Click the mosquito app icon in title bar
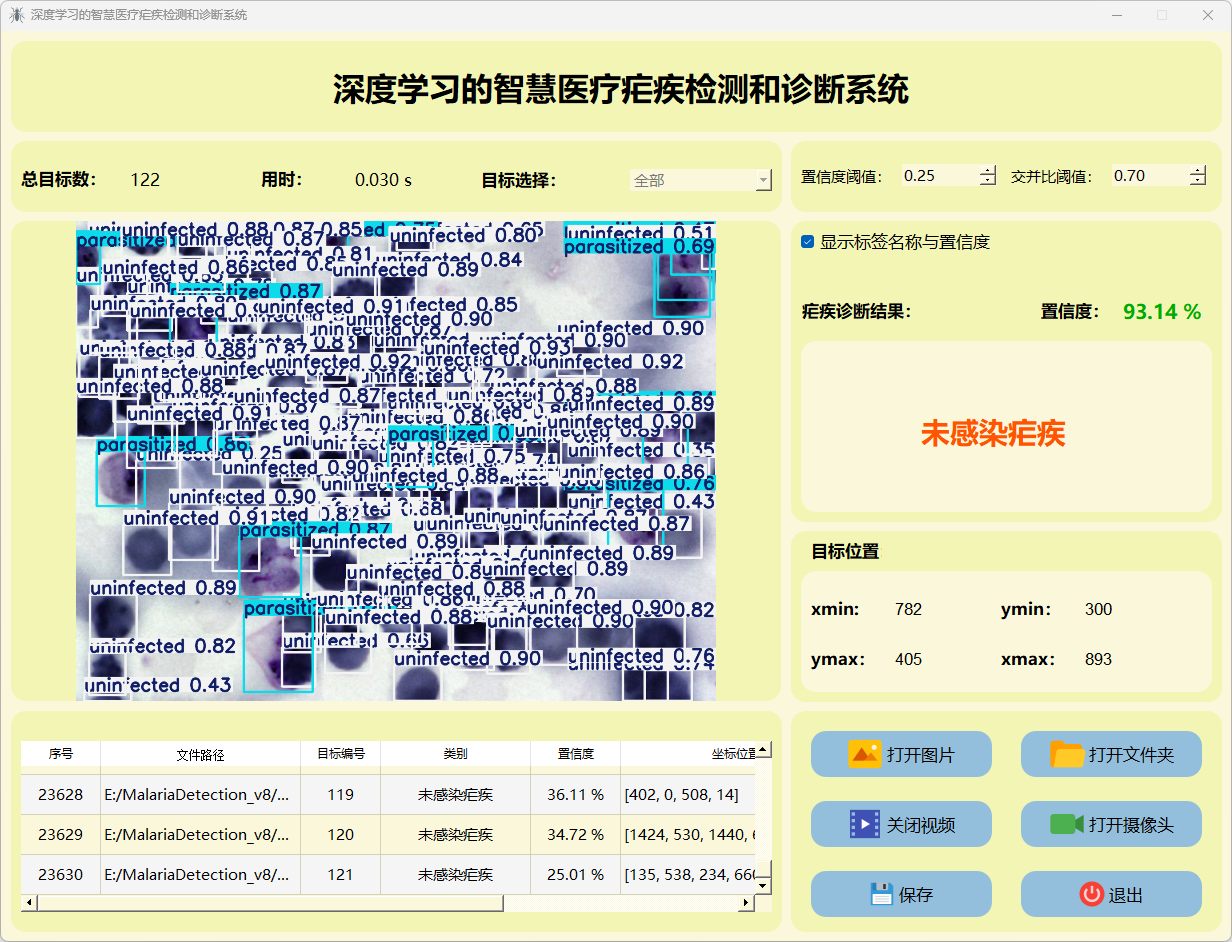The width and height of the screenshot is (1232, 942). 16,15
